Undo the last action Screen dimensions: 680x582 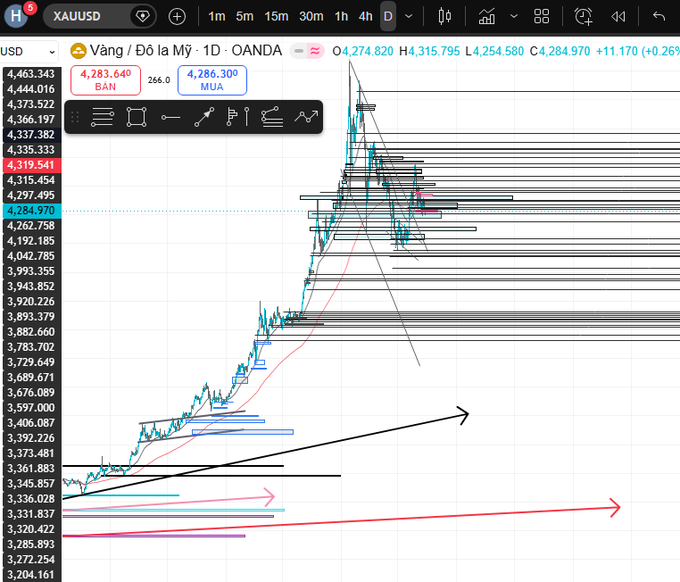(659, 16)
